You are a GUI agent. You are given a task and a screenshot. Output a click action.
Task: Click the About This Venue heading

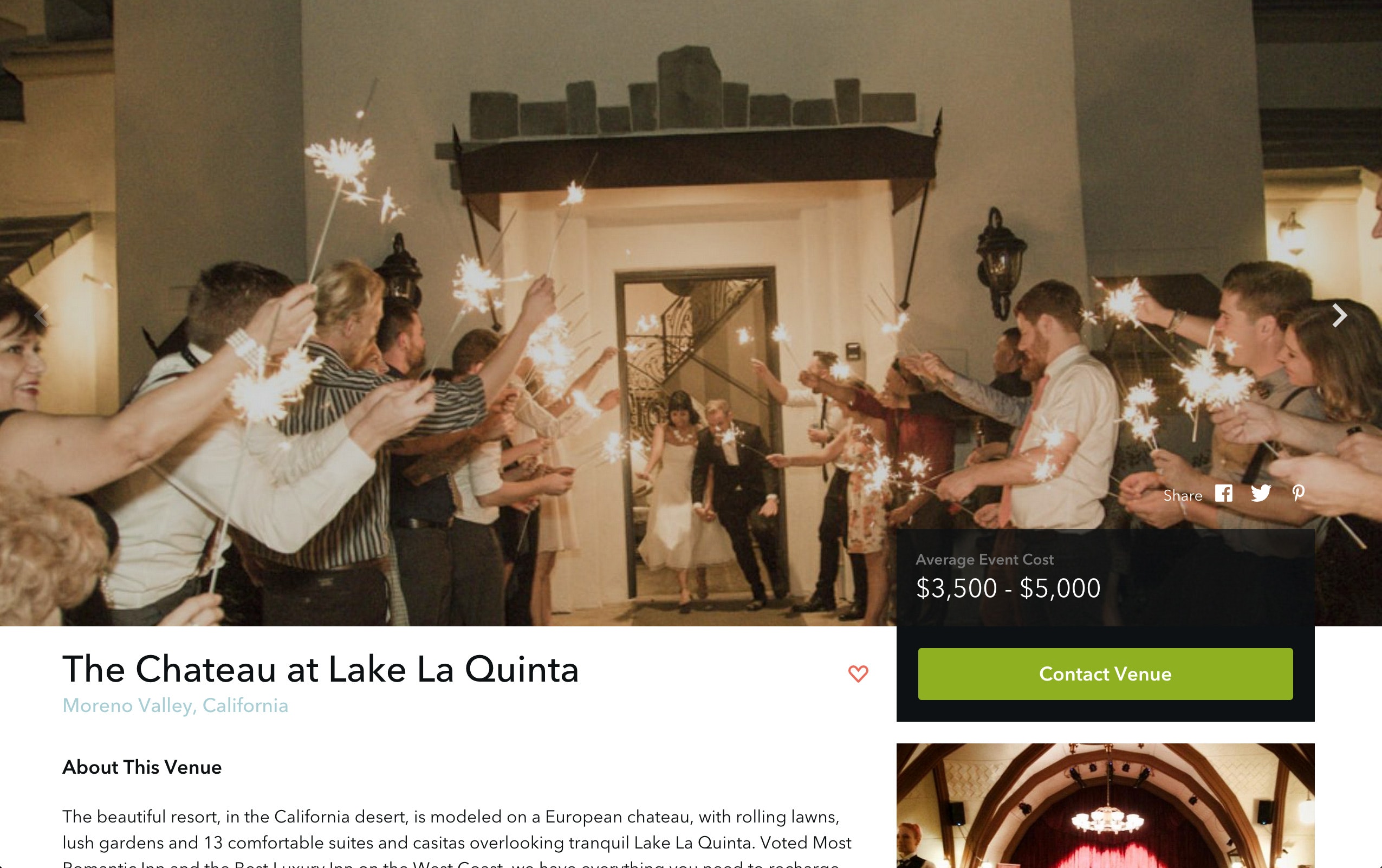tap(142, 768)
